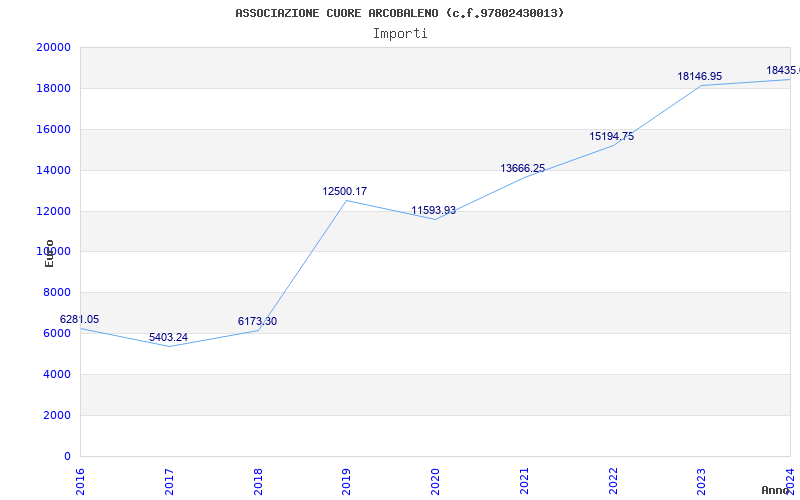Click the 2018 x-axis label
This screenshot has height=500, width=800.
(x=258, y=481)
